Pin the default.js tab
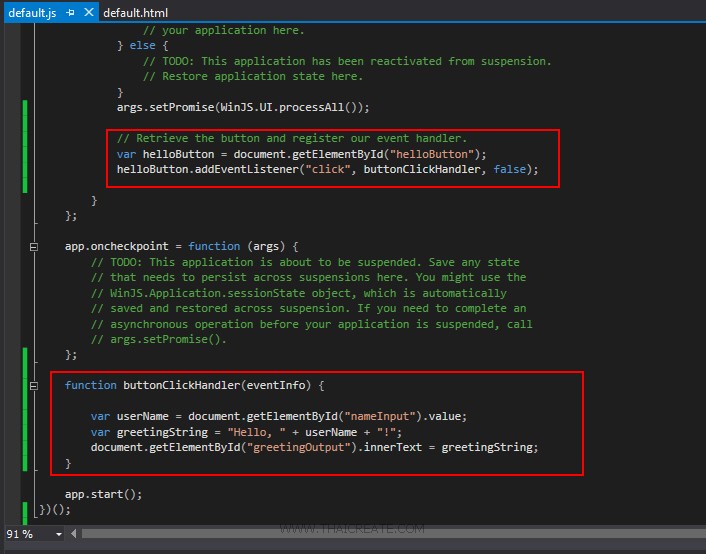This screenshot has height=554, width=706. pyautogui.click(x=71, y=13)
